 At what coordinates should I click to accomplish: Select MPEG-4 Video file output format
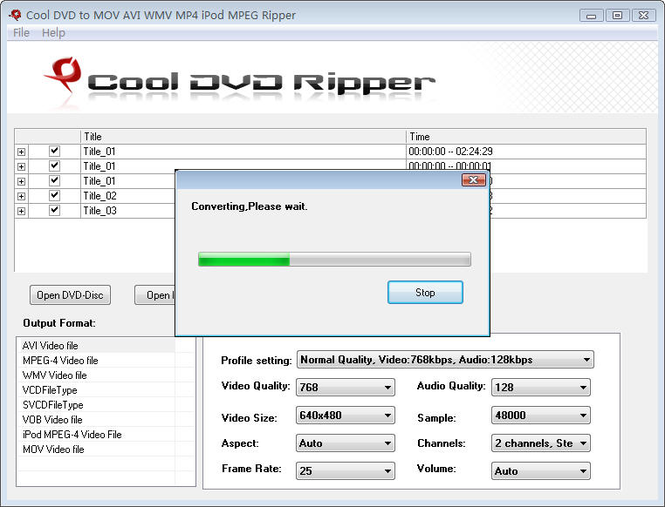97,360
